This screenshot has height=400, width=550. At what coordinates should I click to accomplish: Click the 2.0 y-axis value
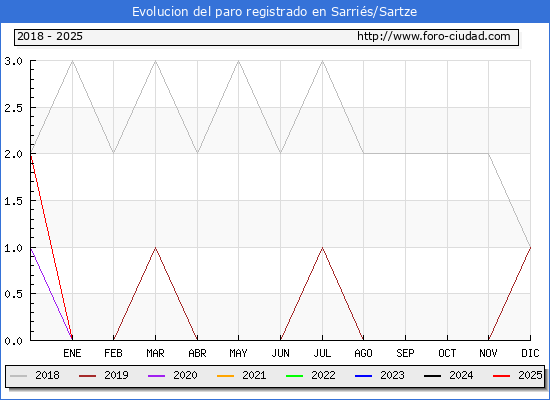(x=13, y=154)
